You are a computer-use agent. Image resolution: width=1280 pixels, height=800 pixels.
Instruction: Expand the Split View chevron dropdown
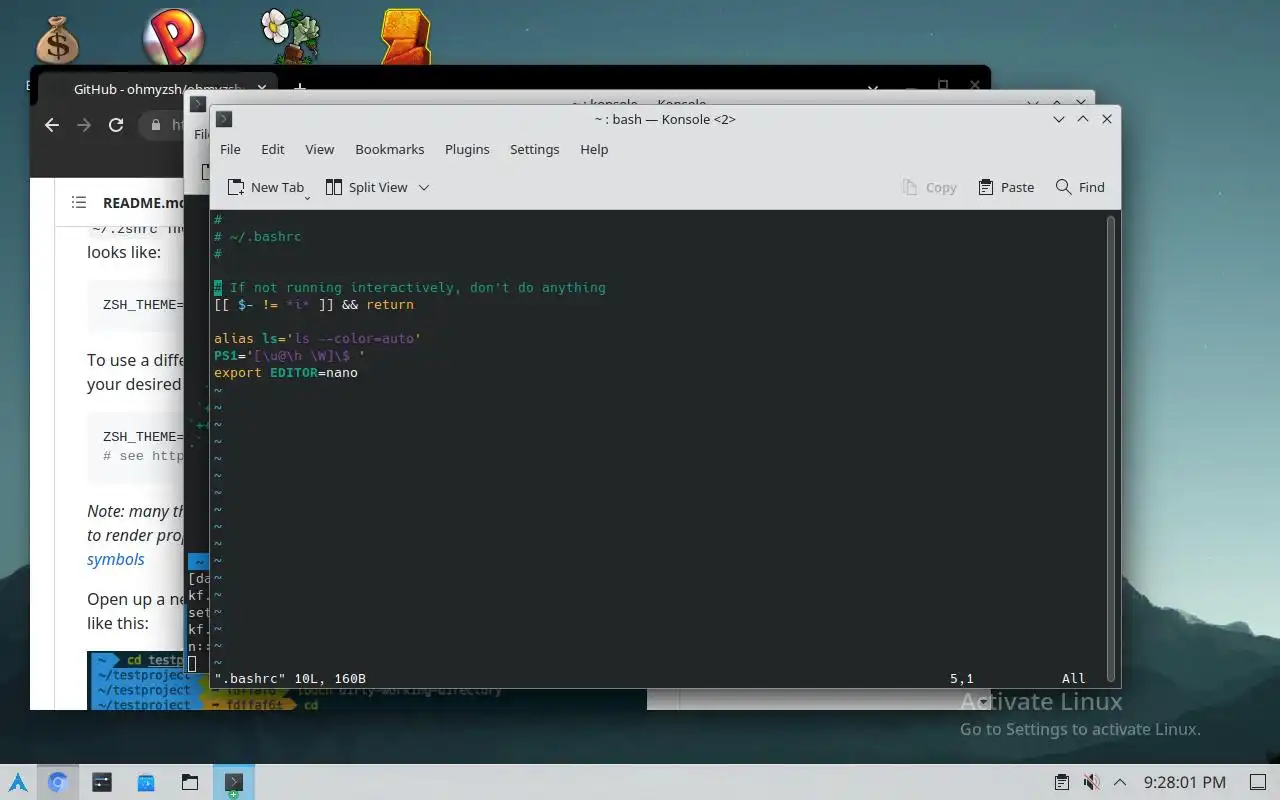pos(424,187)
